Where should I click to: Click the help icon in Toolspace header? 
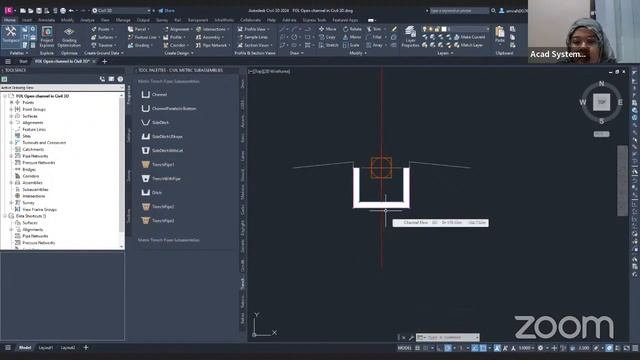click(x=120, y=79)
